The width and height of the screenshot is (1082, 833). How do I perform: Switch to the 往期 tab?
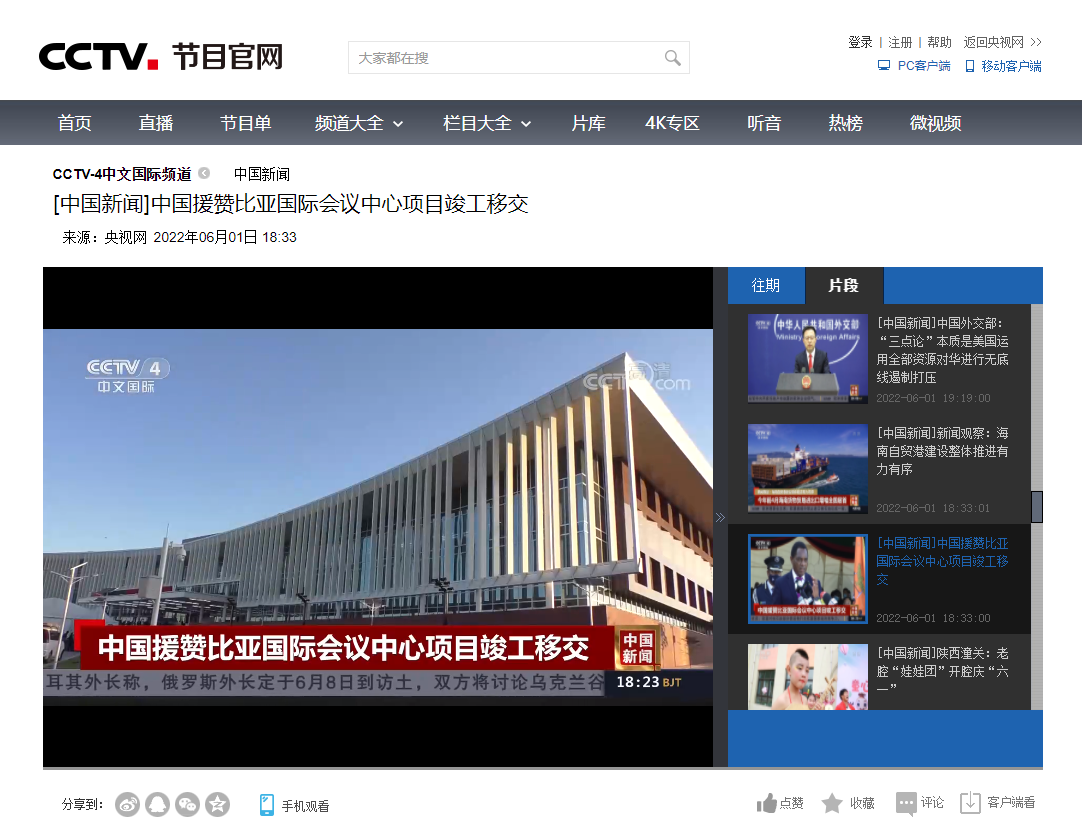(766, 286)
